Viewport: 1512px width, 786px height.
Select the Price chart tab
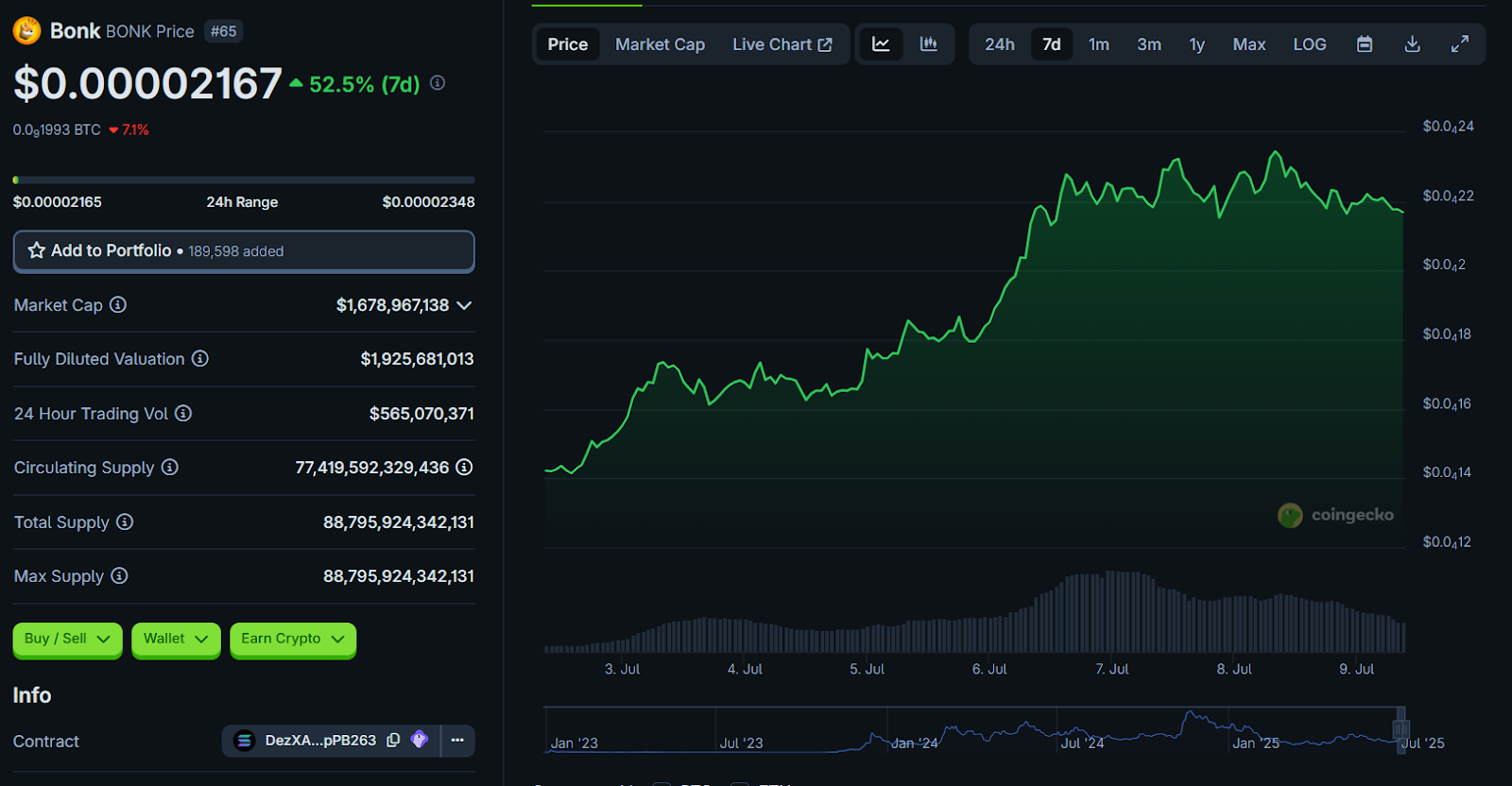coord(568,44)
